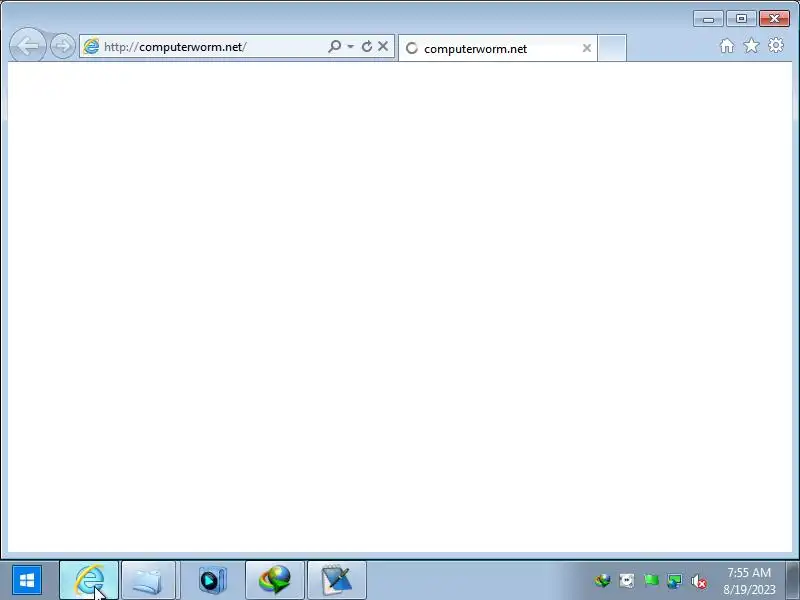Open the Windows Start button

pyautogui.click(x=27, y=580)
